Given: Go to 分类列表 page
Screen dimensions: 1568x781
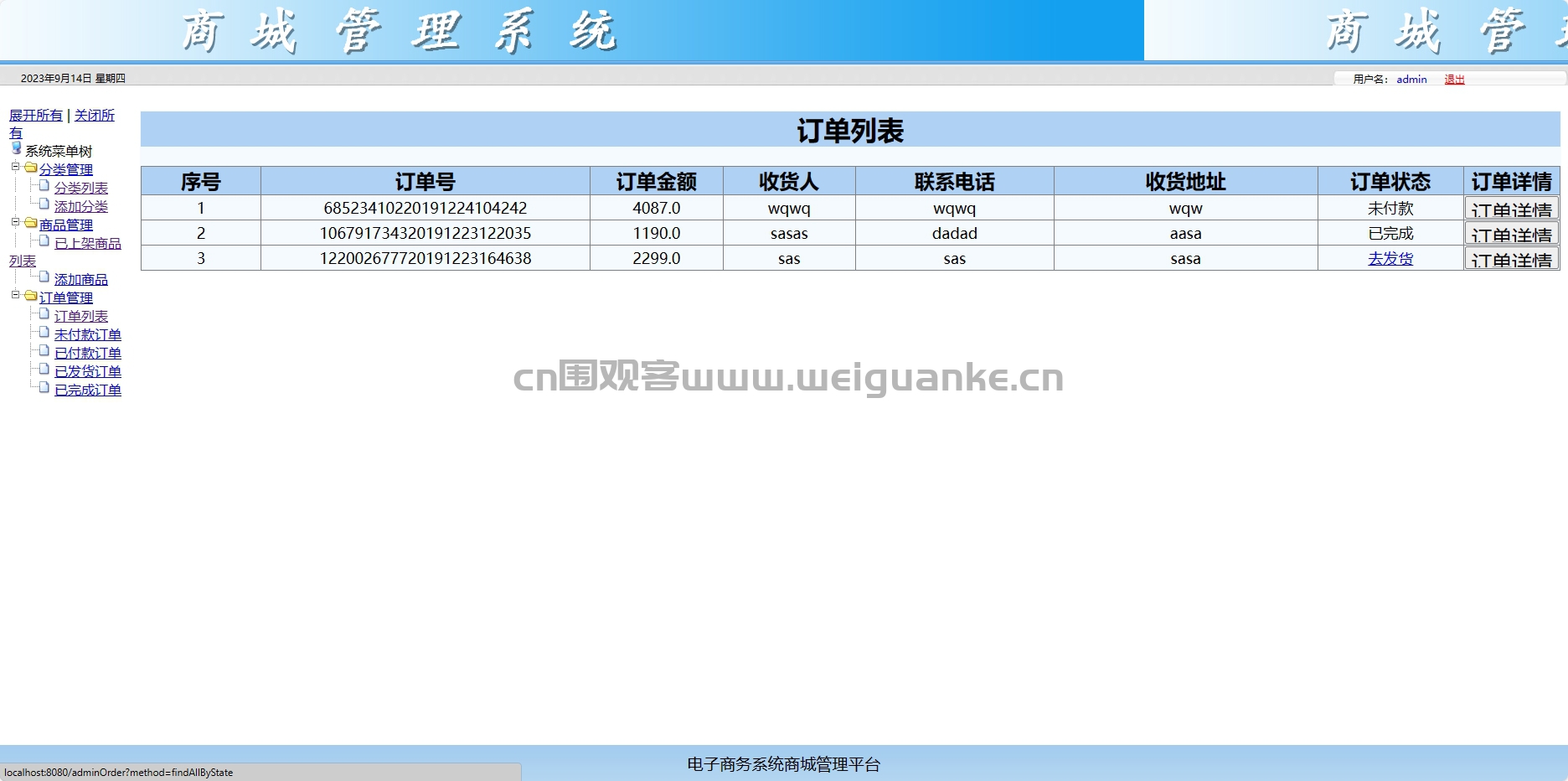Looking at the screenshot, I should point(81,188).
